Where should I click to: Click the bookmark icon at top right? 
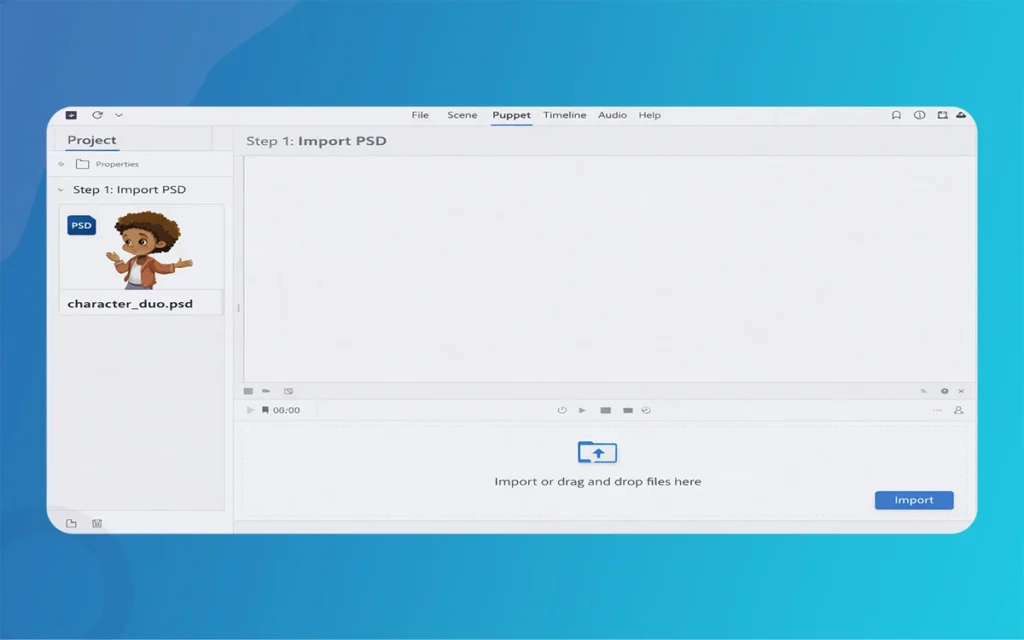(x=896, y=115)
